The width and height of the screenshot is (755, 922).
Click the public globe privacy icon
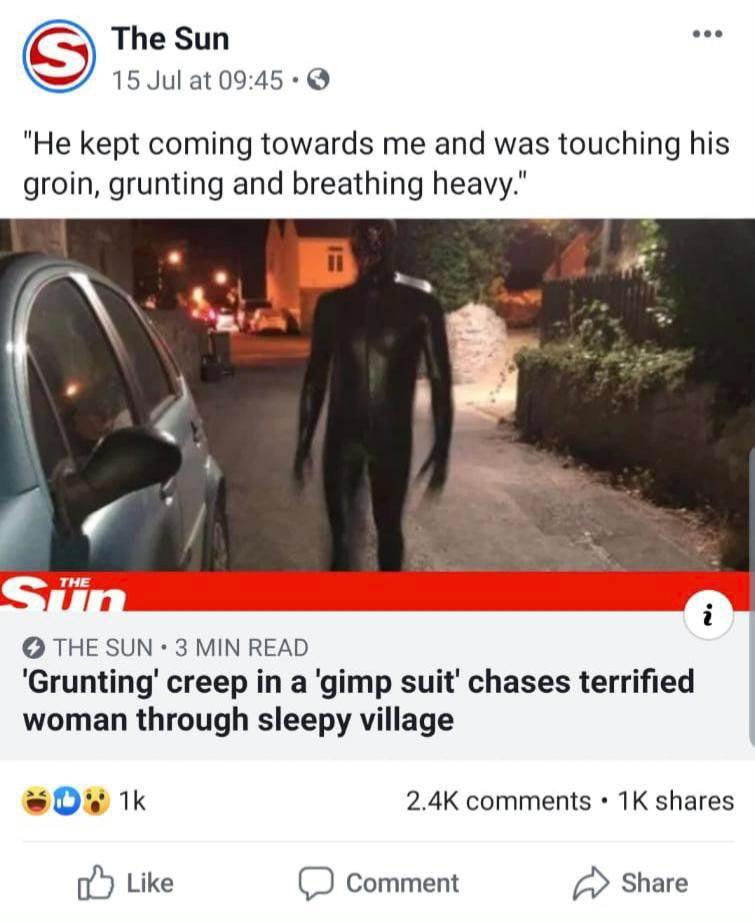(x=318, y=79)
